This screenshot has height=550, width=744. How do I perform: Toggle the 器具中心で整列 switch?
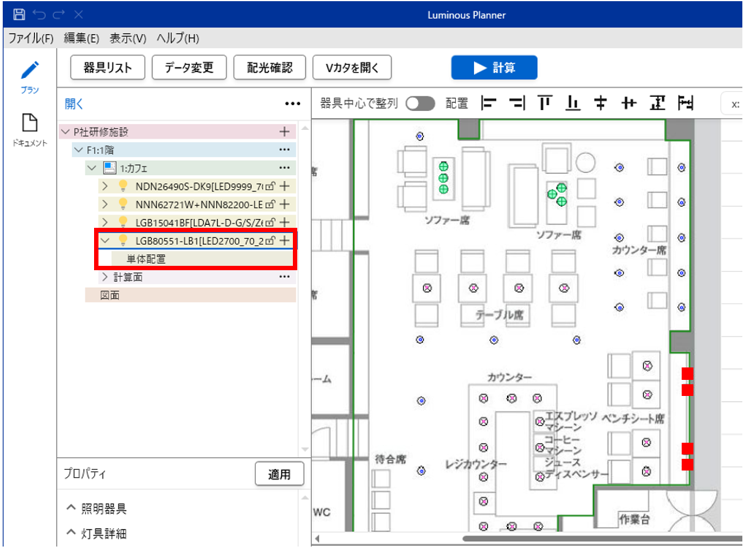coord(420,103)
